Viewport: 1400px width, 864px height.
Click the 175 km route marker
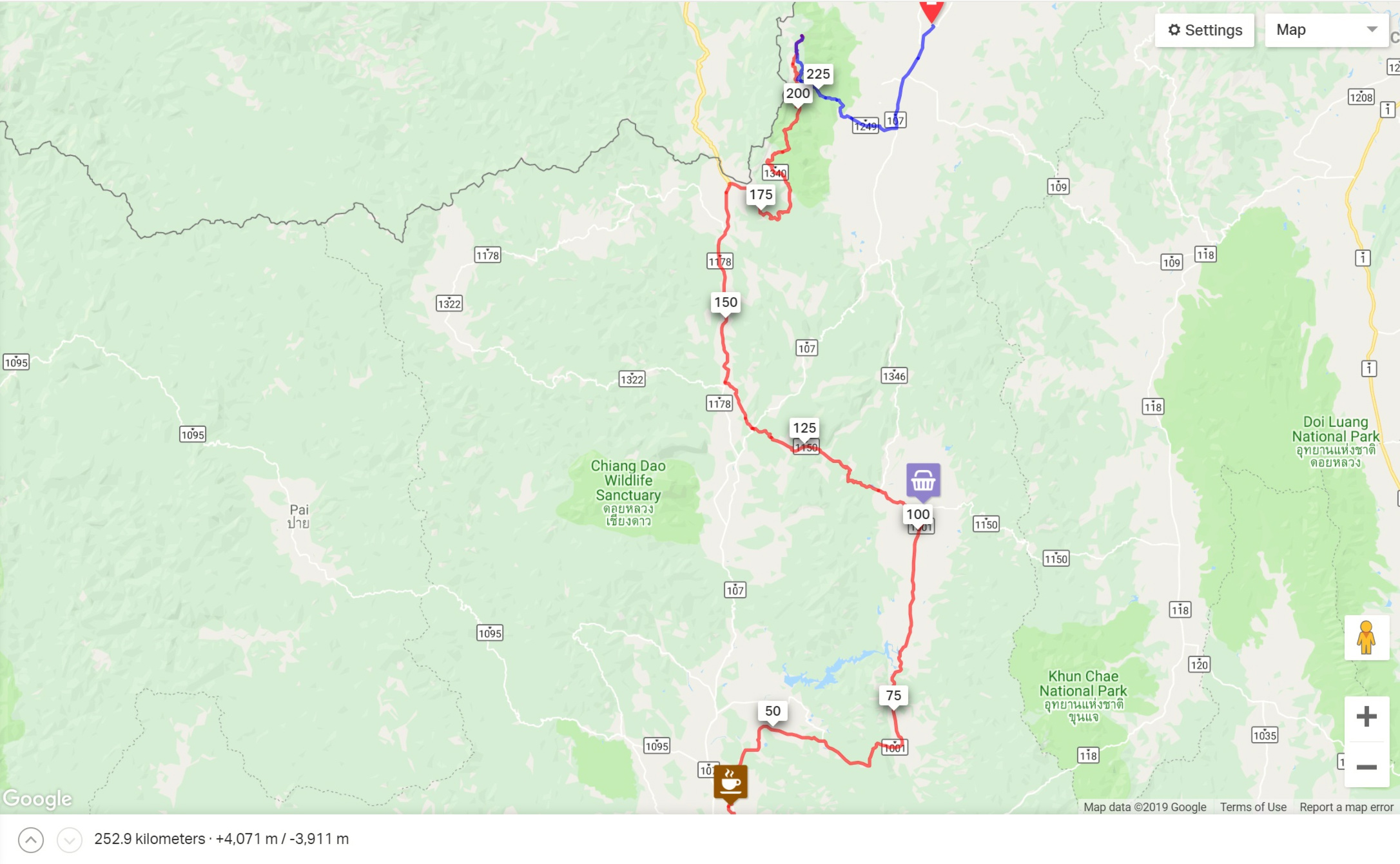(761, 196)
